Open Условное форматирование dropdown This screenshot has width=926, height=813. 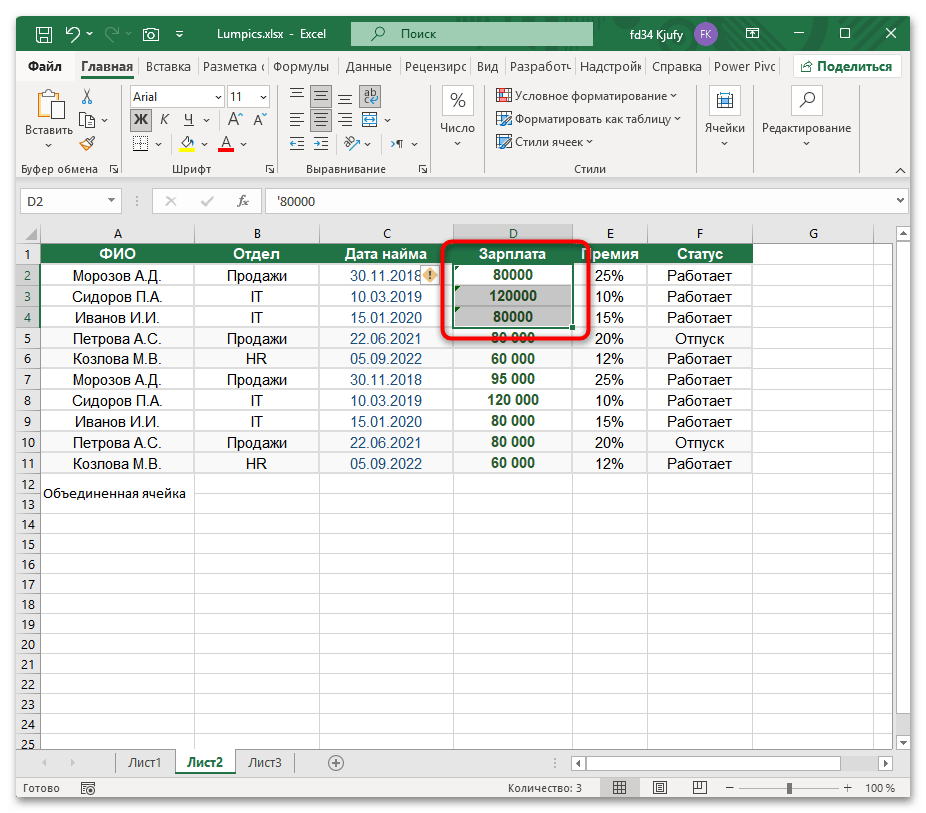587,96
